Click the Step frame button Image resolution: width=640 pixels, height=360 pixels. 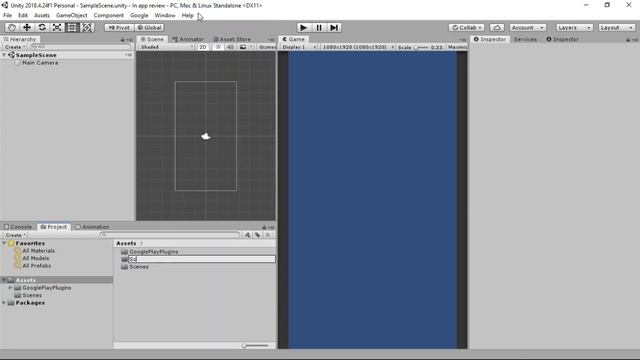coord(334,27)
